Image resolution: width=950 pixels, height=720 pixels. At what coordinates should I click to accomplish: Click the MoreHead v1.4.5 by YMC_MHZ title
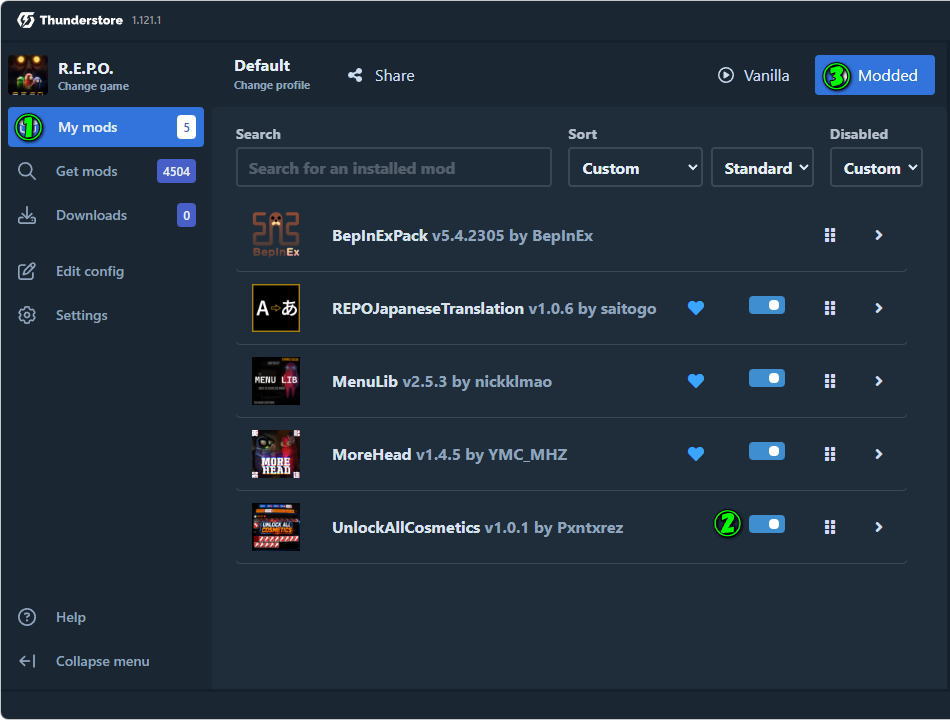click(450, 455)
